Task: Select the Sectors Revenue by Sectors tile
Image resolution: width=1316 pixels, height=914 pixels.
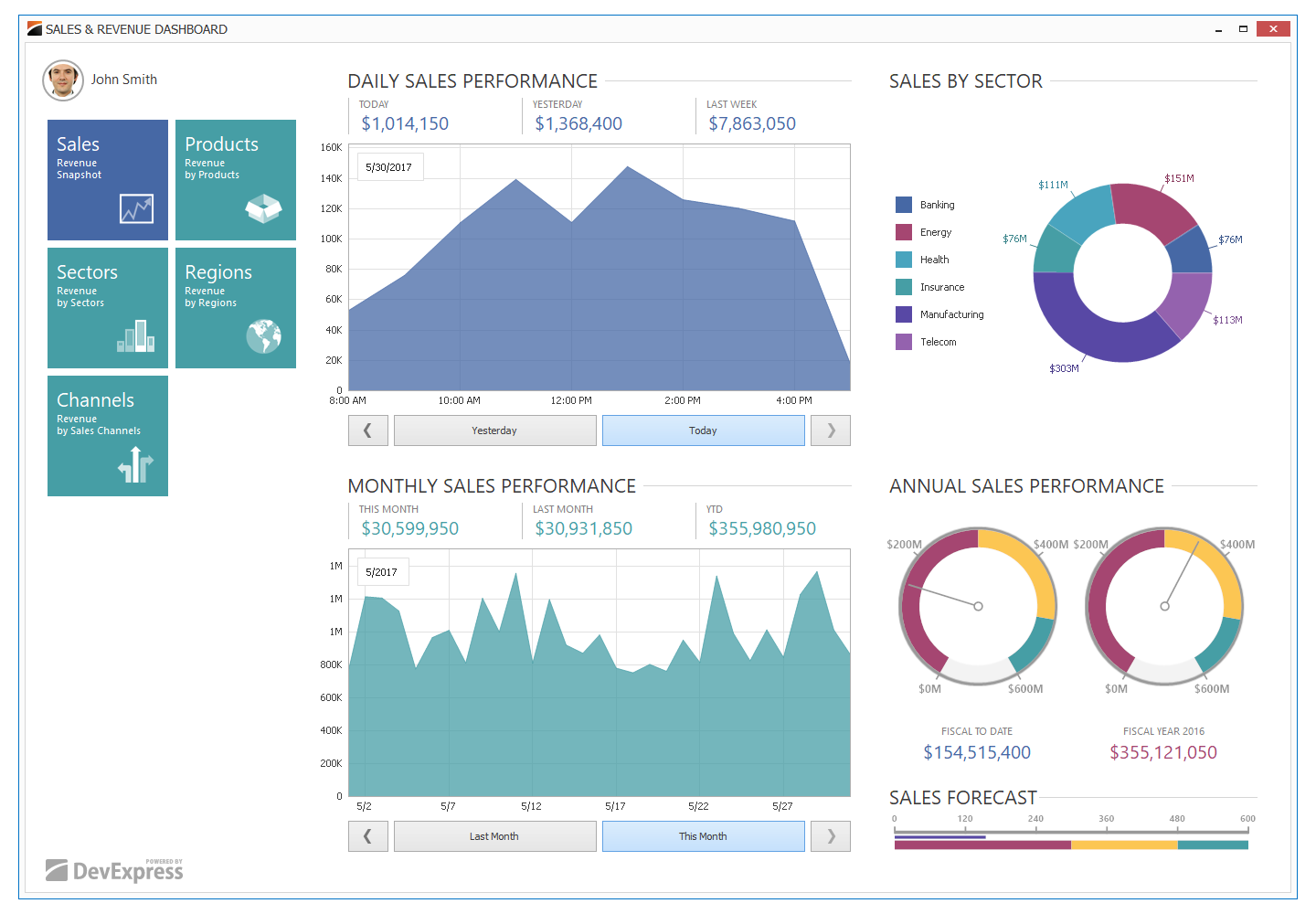Action: coord(107,307)
